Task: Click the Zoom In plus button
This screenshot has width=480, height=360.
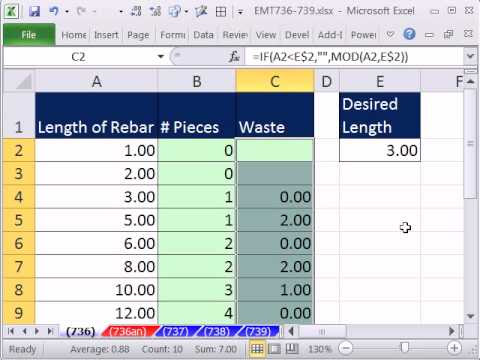Action: [x=454, y=348]
